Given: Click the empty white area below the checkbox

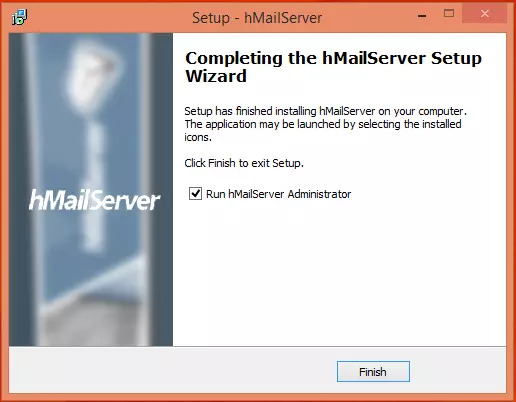Looking at the screenshot, I should [339, 273].
